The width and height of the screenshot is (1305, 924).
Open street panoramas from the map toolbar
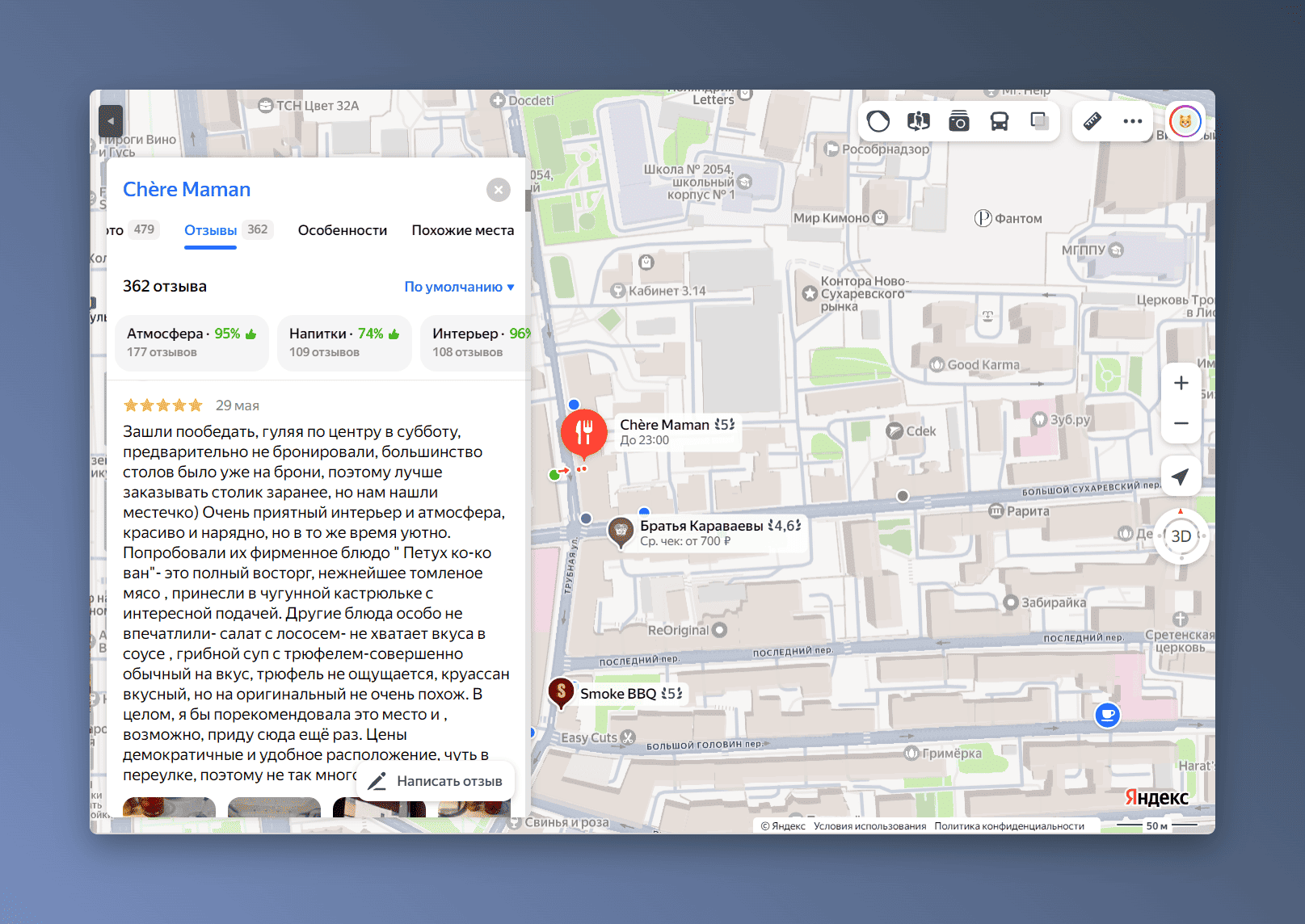919,122
